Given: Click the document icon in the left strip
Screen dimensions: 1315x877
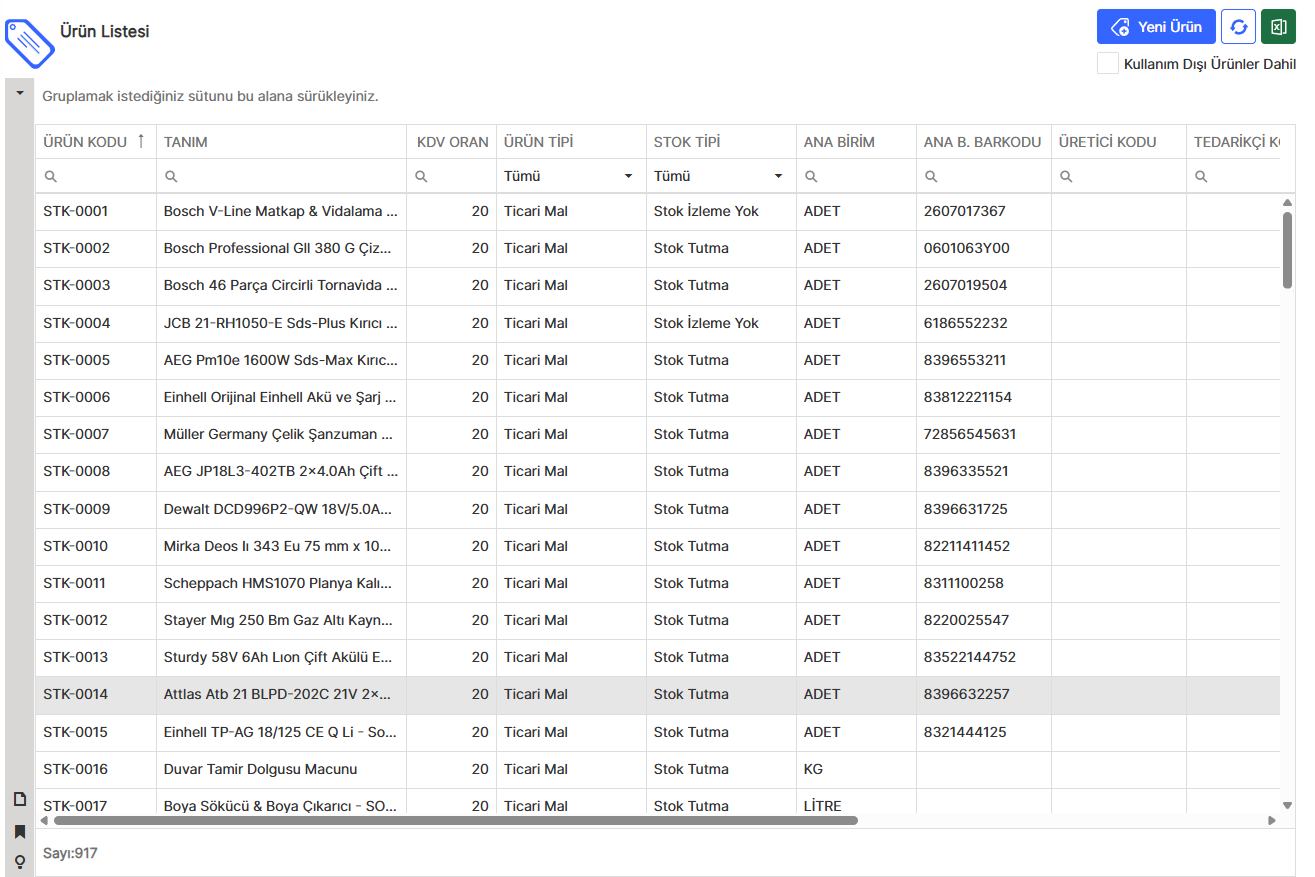Looking at the screenshot, I should coord(19,799).
